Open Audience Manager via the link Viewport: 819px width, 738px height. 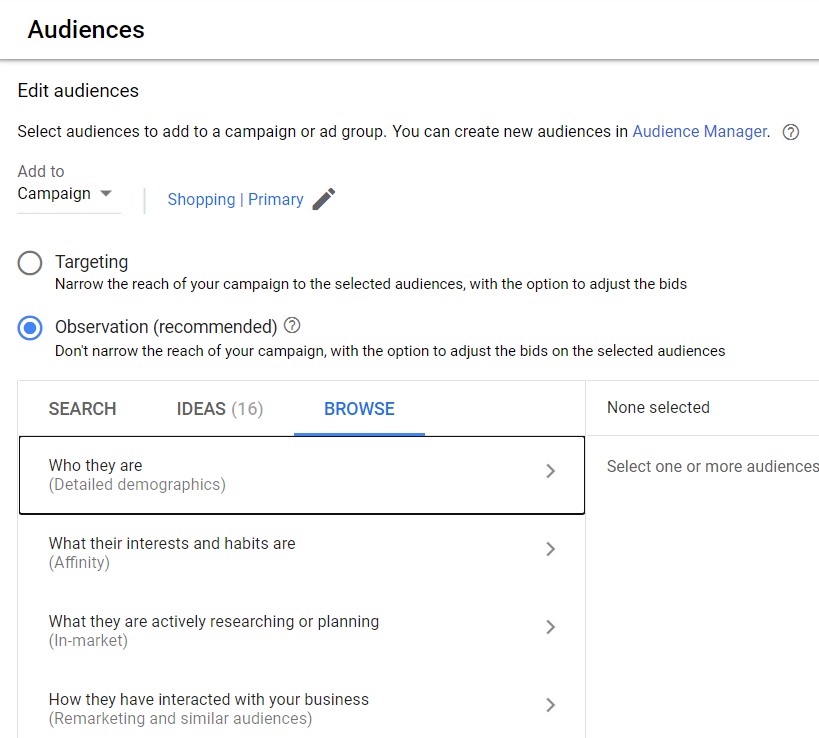pyautogui.click(x=699, y=131)
